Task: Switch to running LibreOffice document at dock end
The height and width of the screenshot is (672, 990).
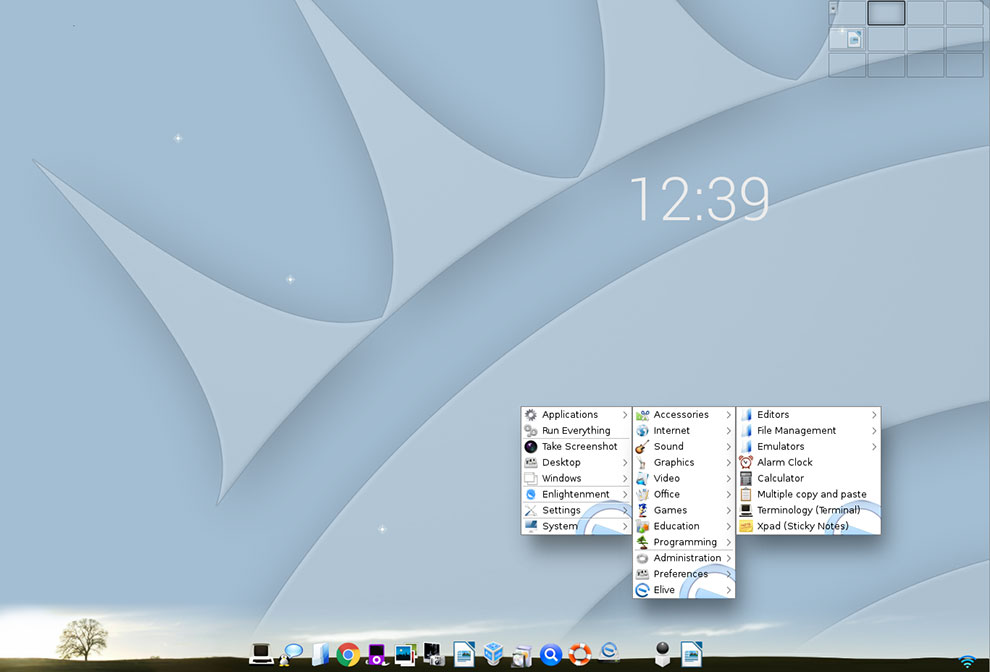Action: 691,654
